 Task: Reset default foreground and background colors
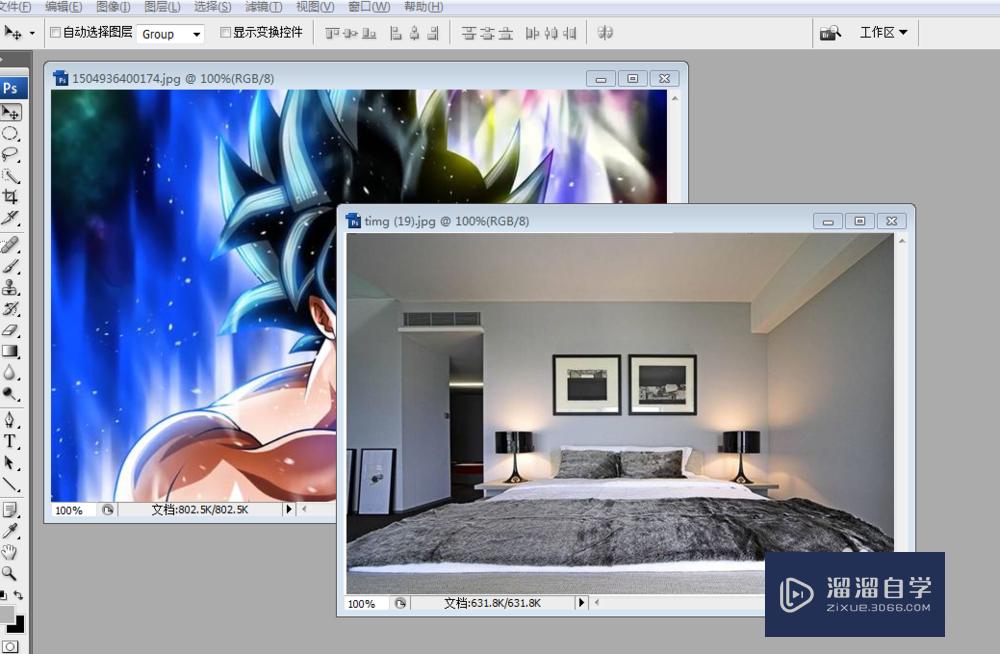click(4, 595)
